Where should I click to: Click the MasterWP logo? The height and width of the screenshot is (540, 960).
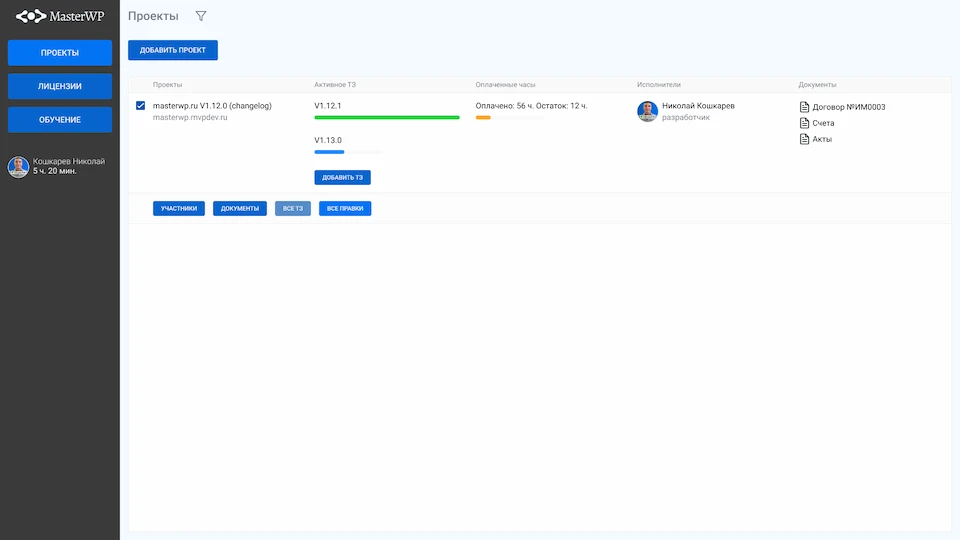click(x=60, y=16)
